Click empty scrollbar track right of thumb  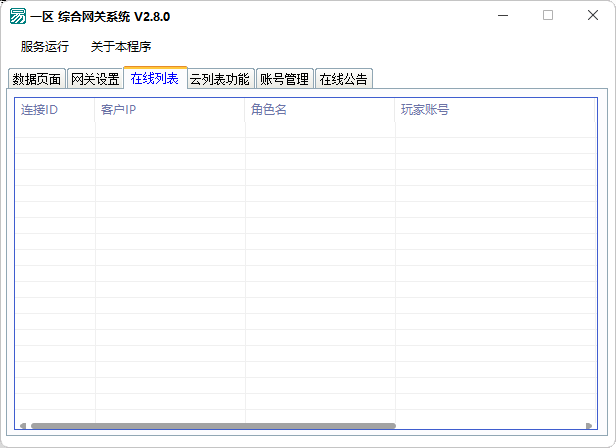[490, 426]
